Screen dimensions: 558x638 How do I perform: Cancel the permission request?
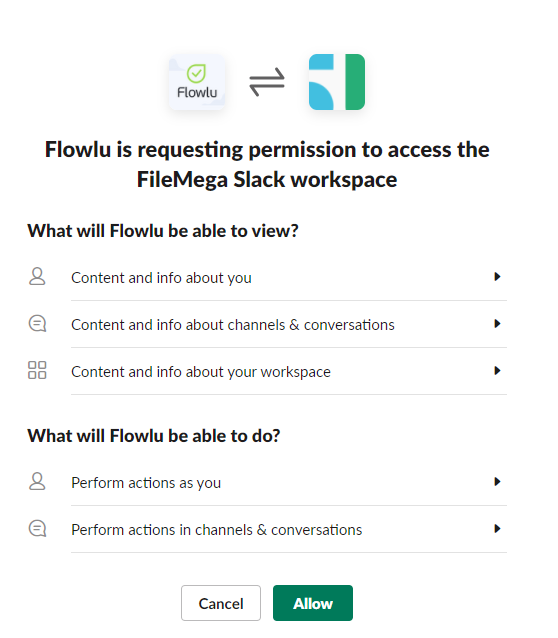(221, 603)
